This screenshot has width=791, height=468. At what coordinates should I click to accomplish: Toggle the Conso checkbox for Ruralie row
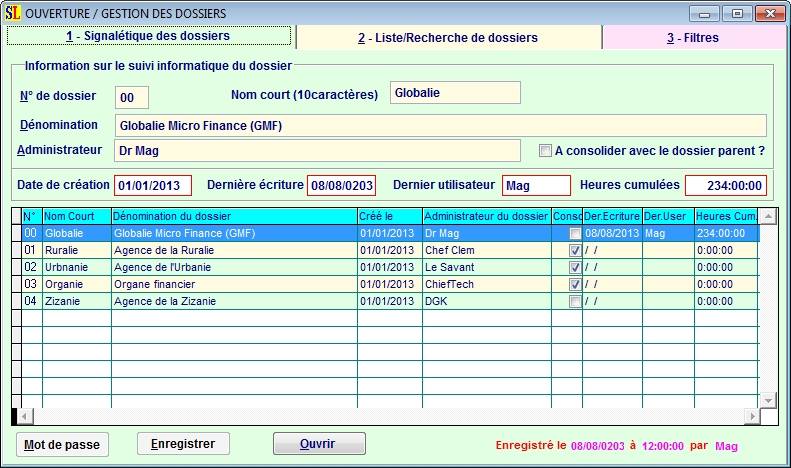[574, 250]
